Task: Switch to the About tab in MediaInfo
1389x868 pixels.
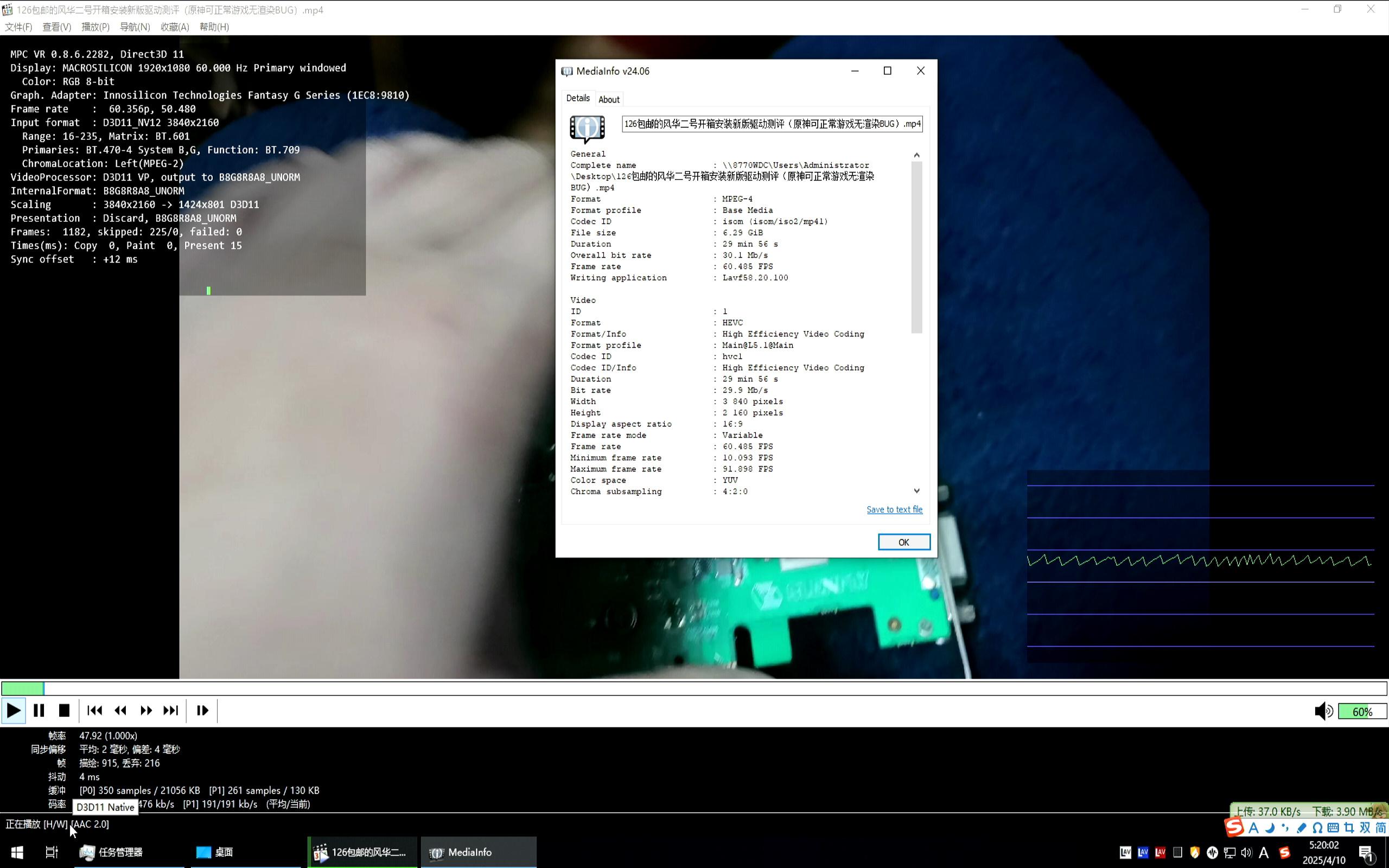Action: coord(608,99)
